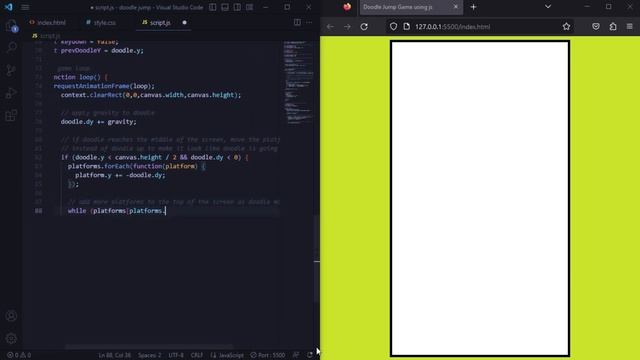Click doodle.dy += gravity code line

pyautogui.click(x=98, y=122)
